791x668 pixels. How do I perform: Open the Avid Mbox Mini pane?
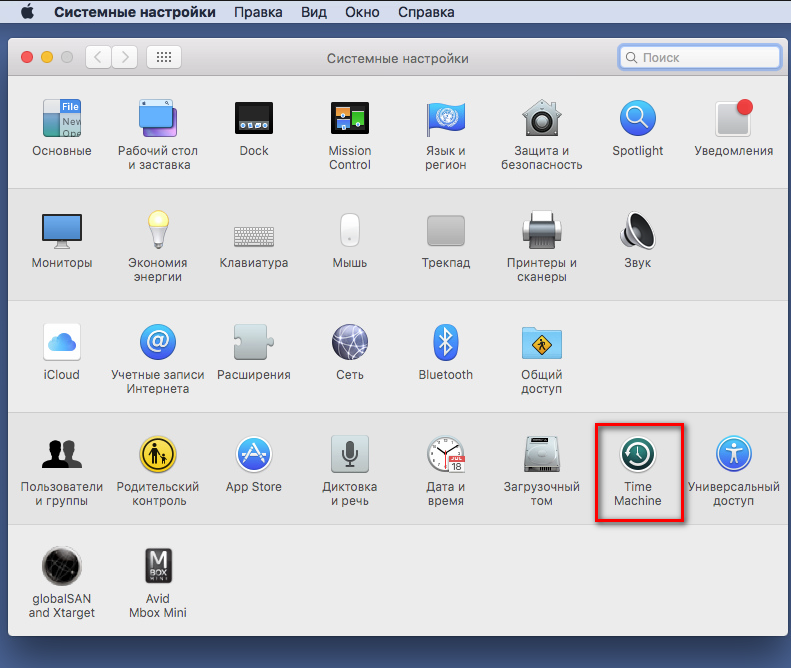pyautogui.click(x=158, y=567)
